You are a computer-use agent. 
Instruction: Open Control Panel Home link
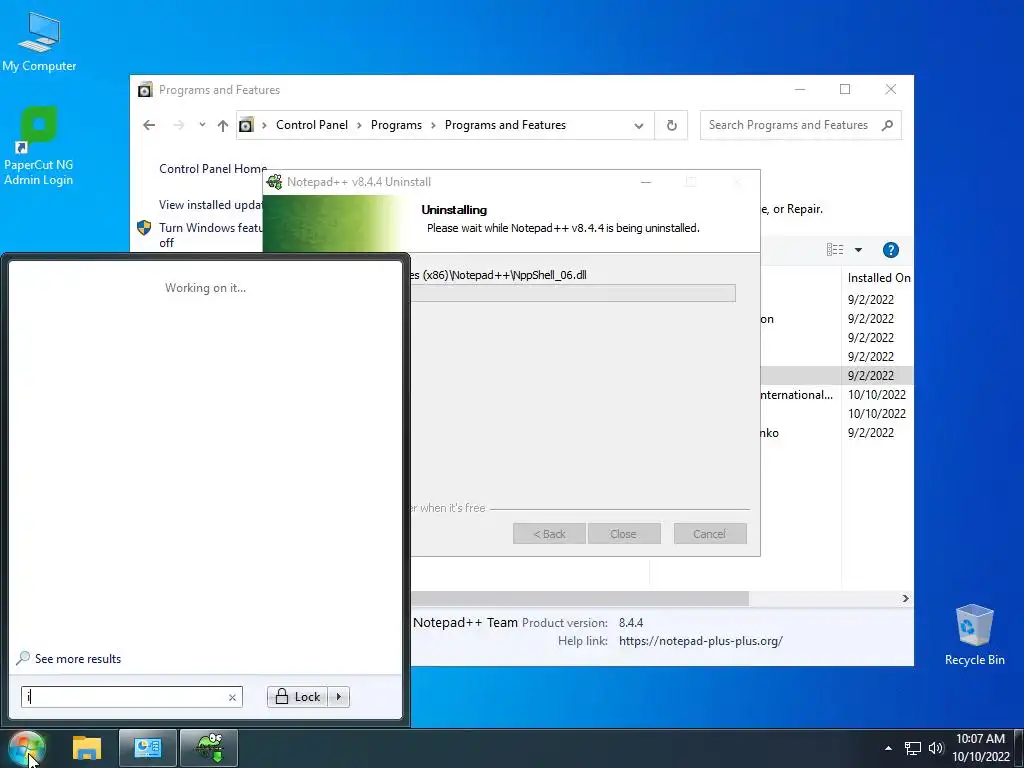[213, 168]
